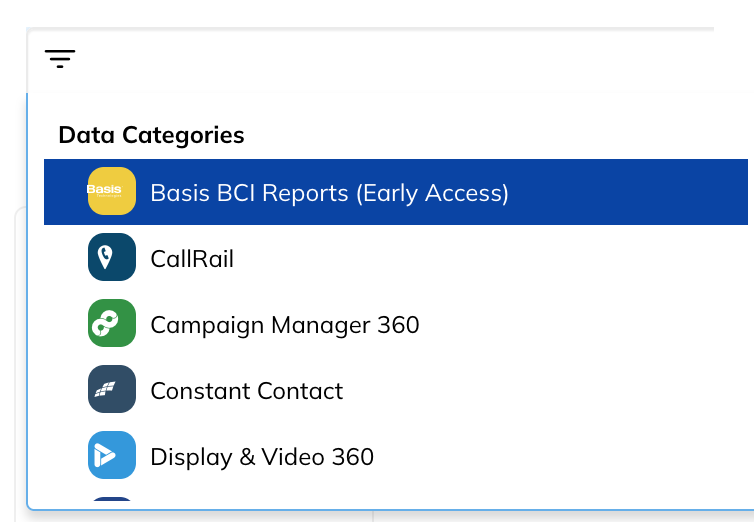Screen dimensions: 754x522
Task: Click the yellow Basis logo icon
Action: tap(112, 191)
